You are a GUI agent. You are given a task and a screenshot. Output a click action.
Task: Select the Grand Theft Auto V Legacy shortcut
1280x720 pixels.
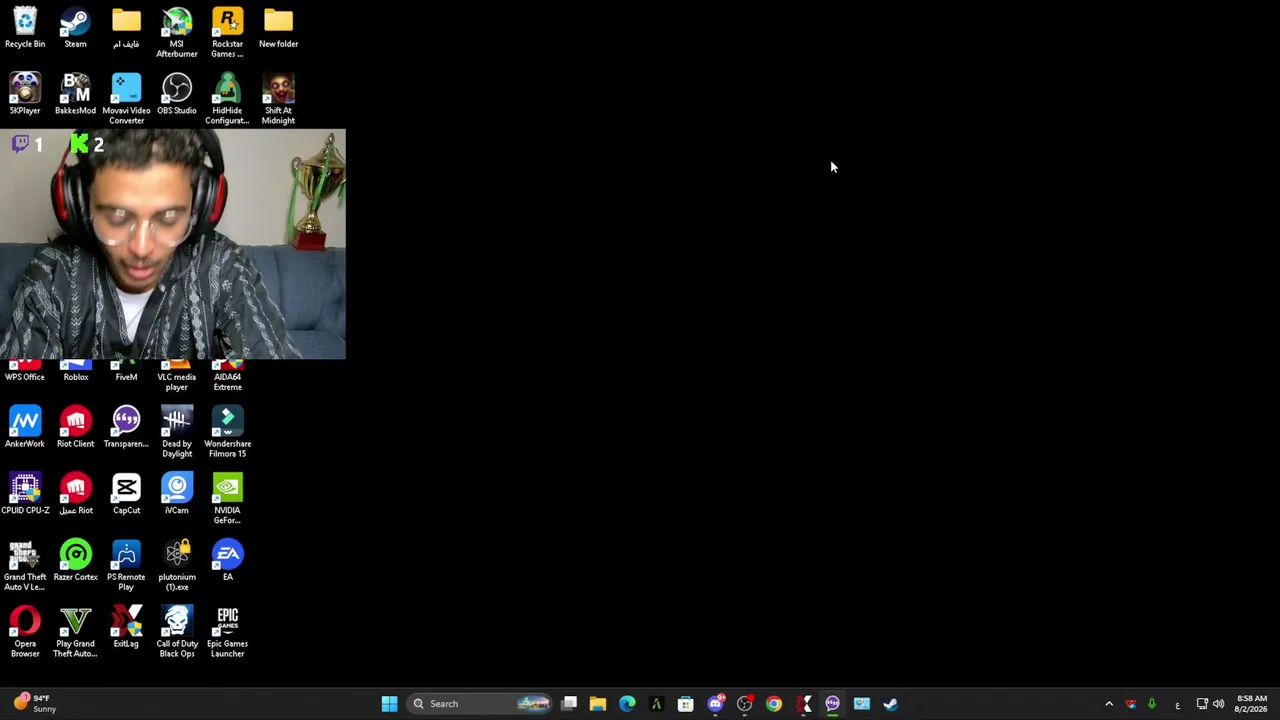(x=25, y=566)
